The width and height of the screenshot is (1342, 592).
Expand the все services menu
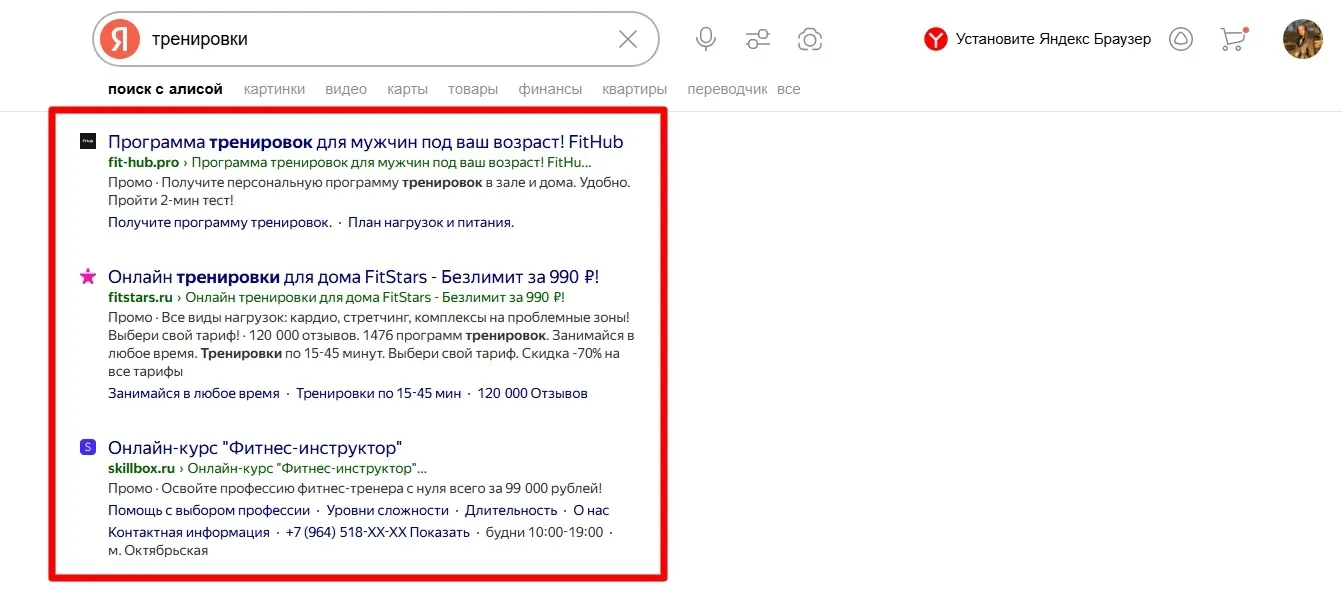pyautogui.click(x=788, y=89)
